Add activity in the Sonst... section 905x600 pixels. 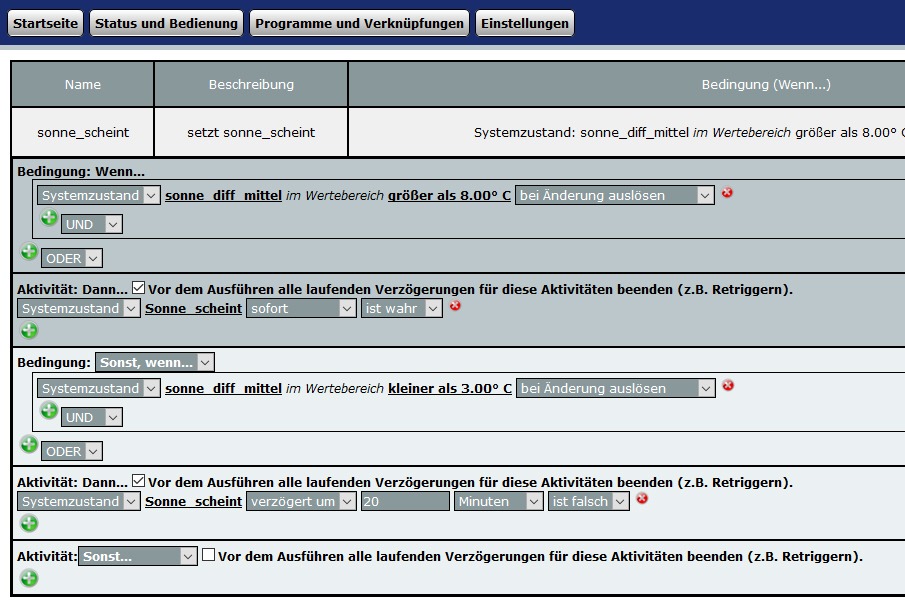(29, 578)
